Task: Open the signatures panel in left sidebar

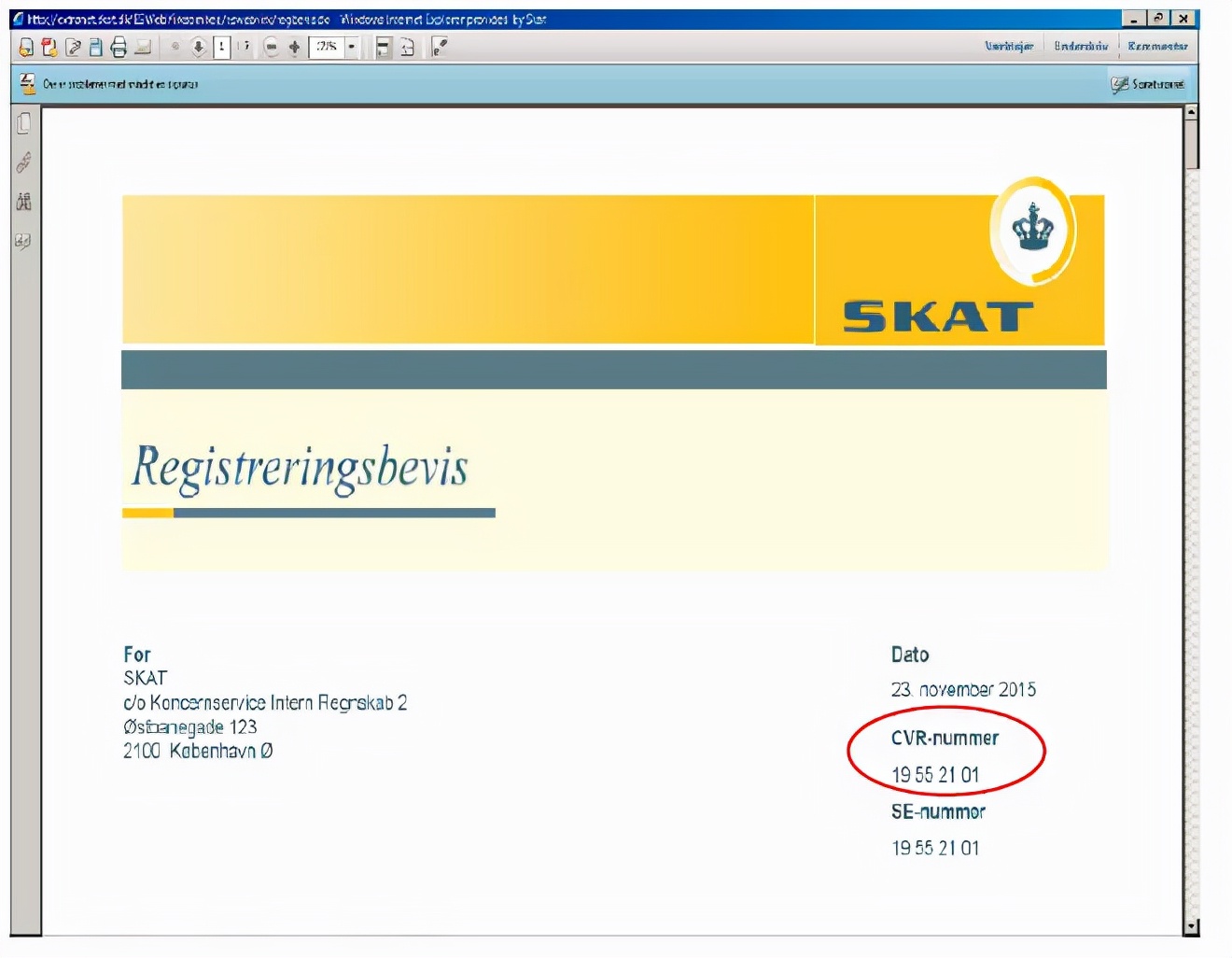Action: (x=24, y=242)
